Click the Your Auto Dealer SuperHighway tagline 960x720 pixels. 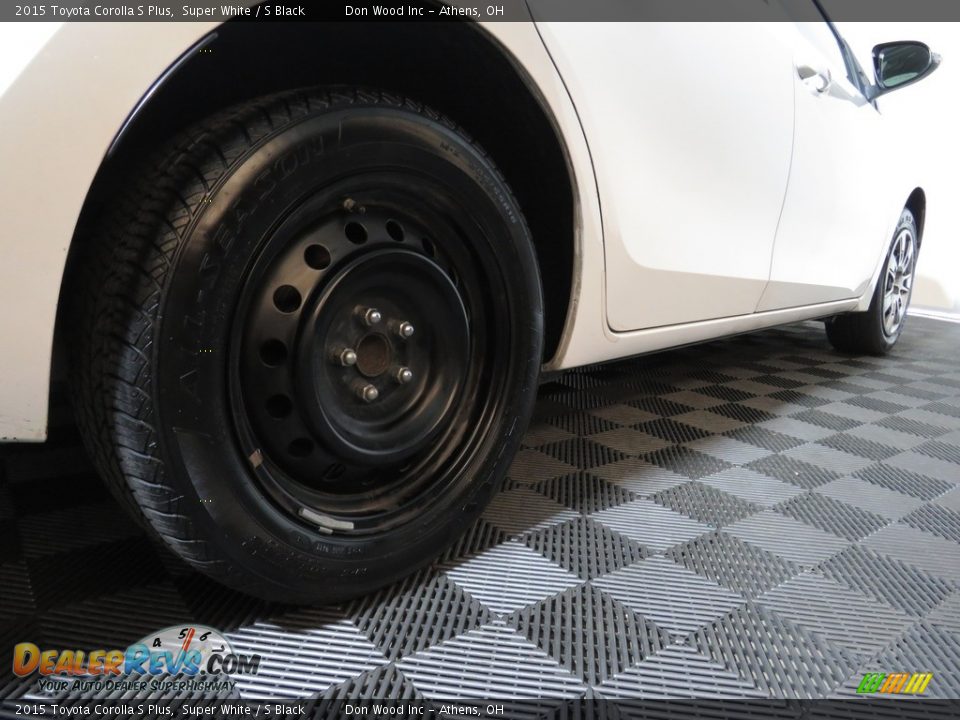135,685
